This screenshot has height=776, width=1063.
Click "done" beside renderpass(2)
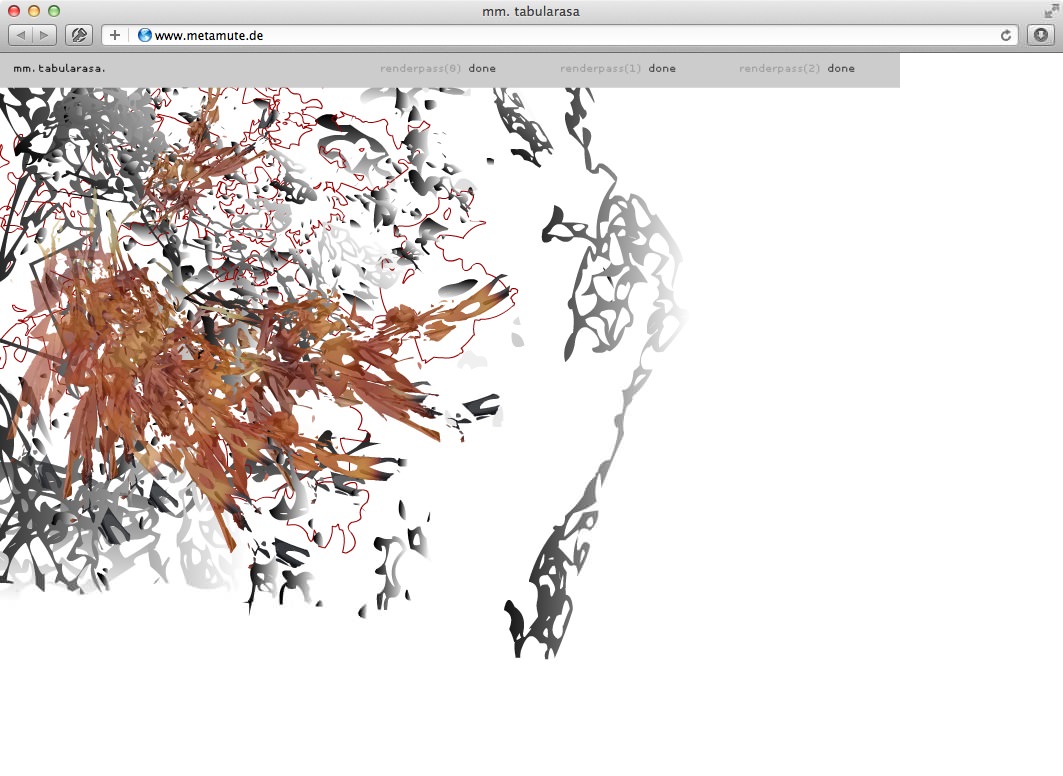841,69
